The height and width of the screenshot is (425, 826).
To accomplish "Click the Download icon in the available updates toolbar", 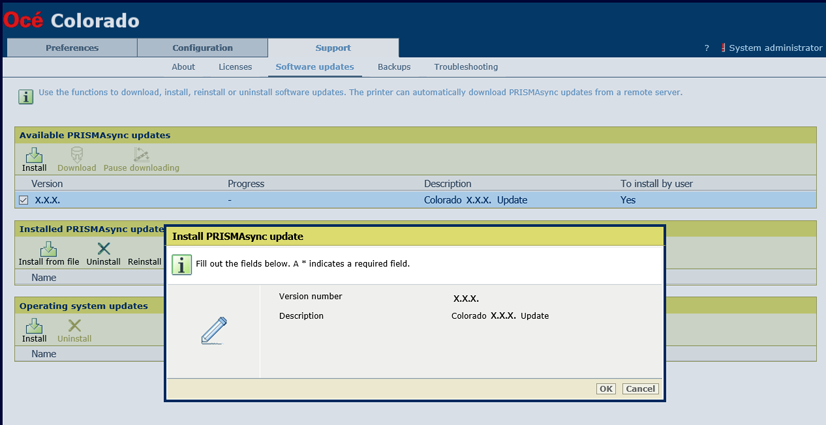I will (x=77, y=155).
